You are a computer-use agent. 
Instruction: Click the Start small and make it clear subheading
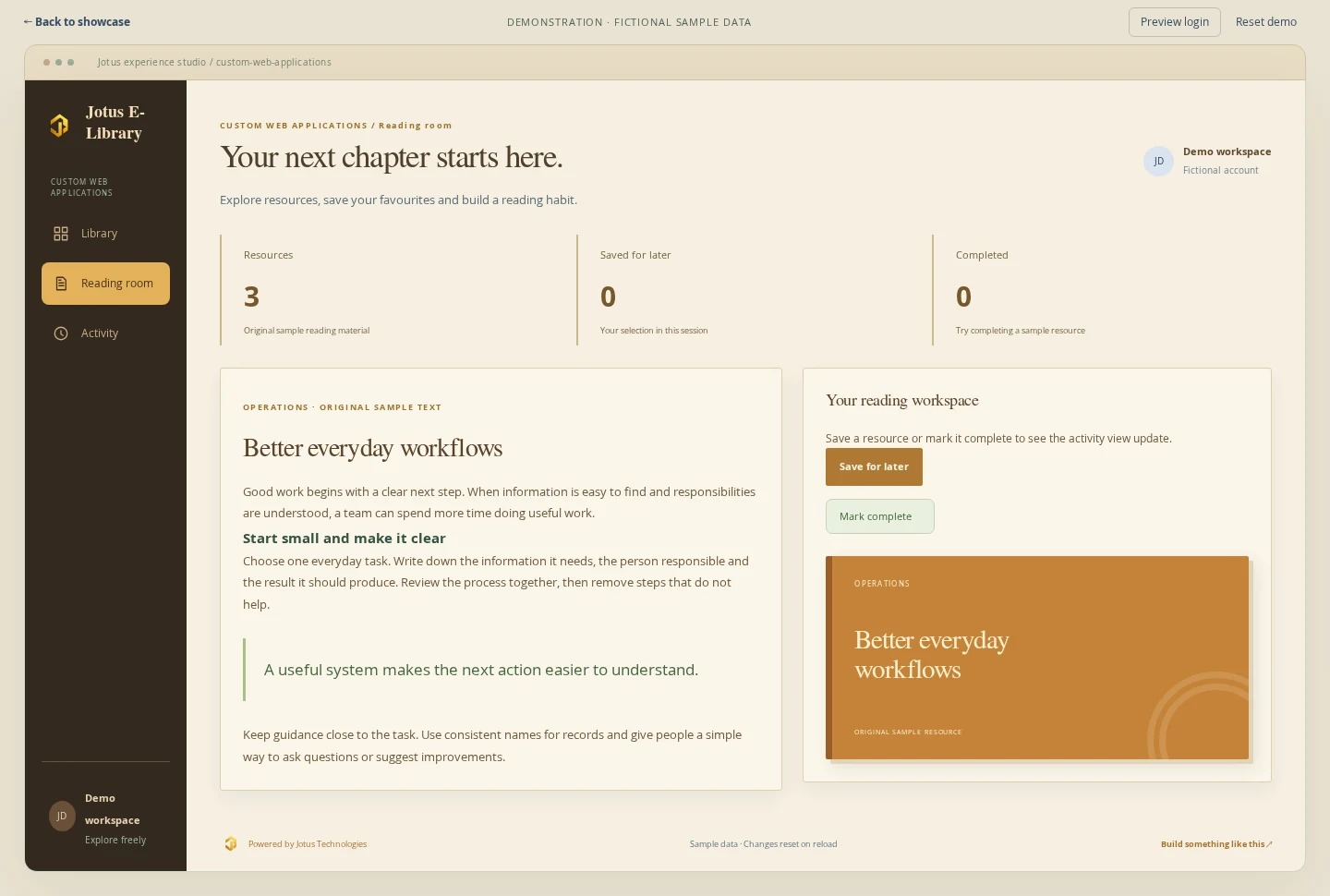coord(344,539)
